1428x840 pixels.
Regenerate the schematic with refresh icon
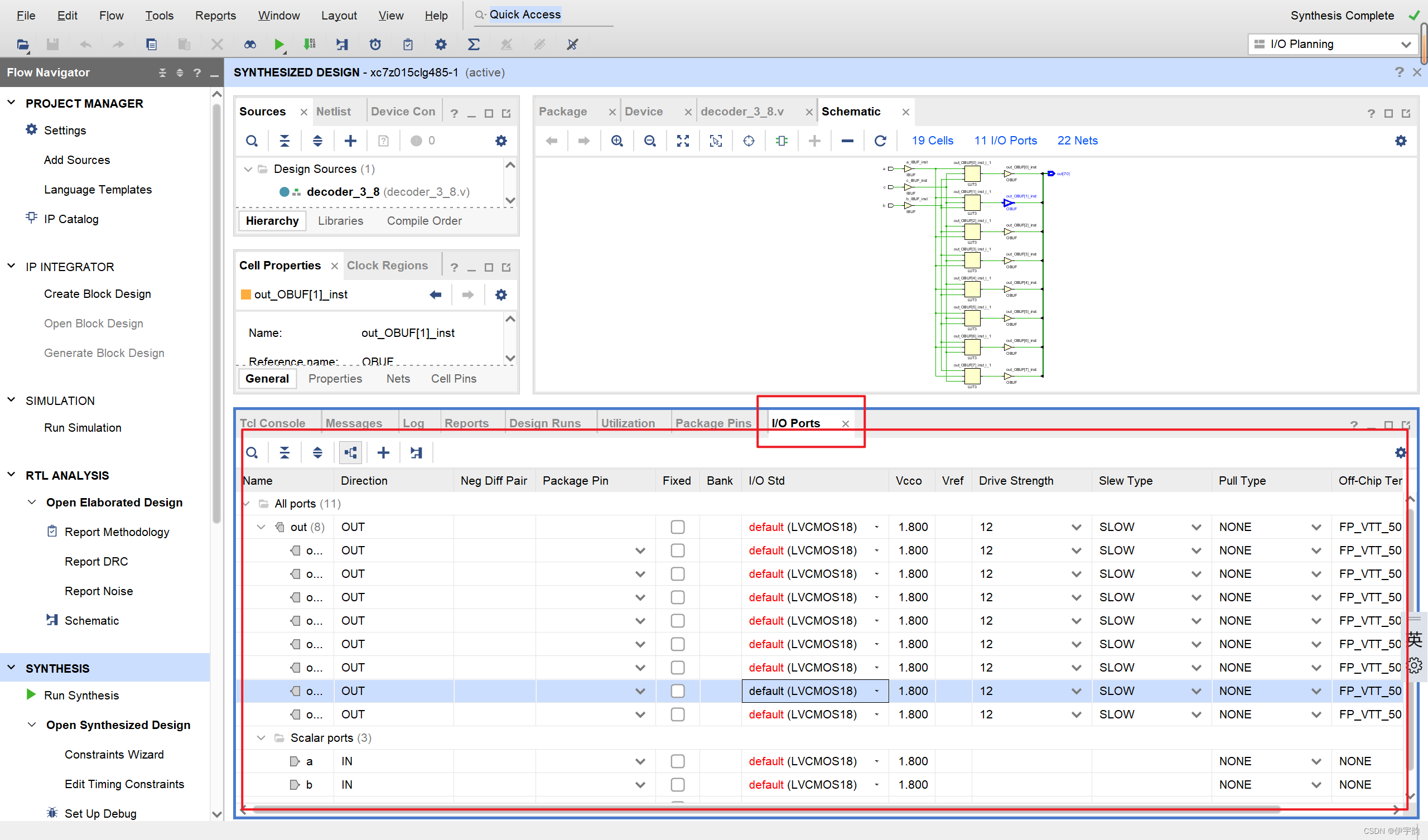(880, 141)
